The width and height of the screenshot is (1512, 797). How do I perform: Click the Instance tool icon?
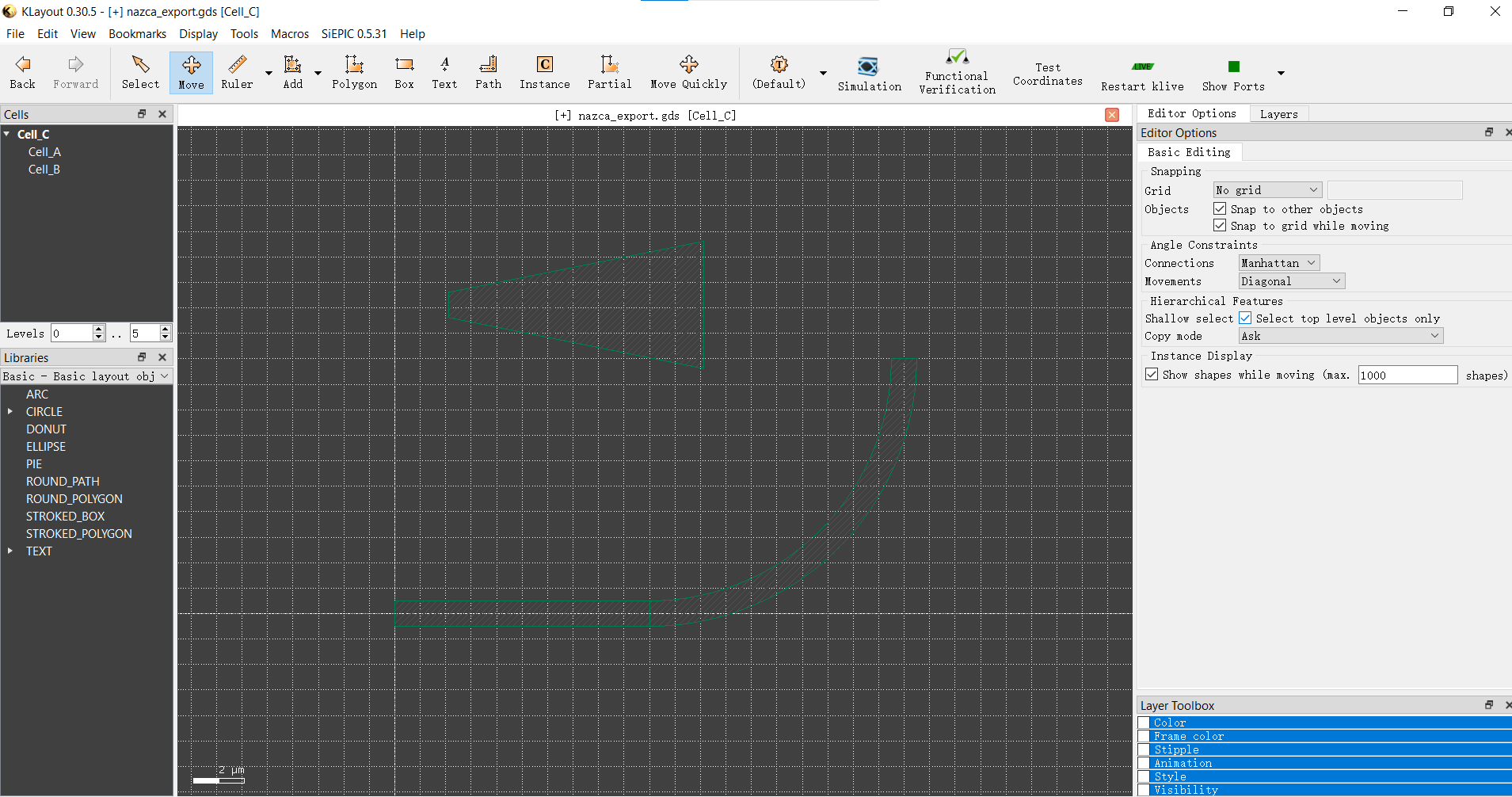(x=544, y=72)
